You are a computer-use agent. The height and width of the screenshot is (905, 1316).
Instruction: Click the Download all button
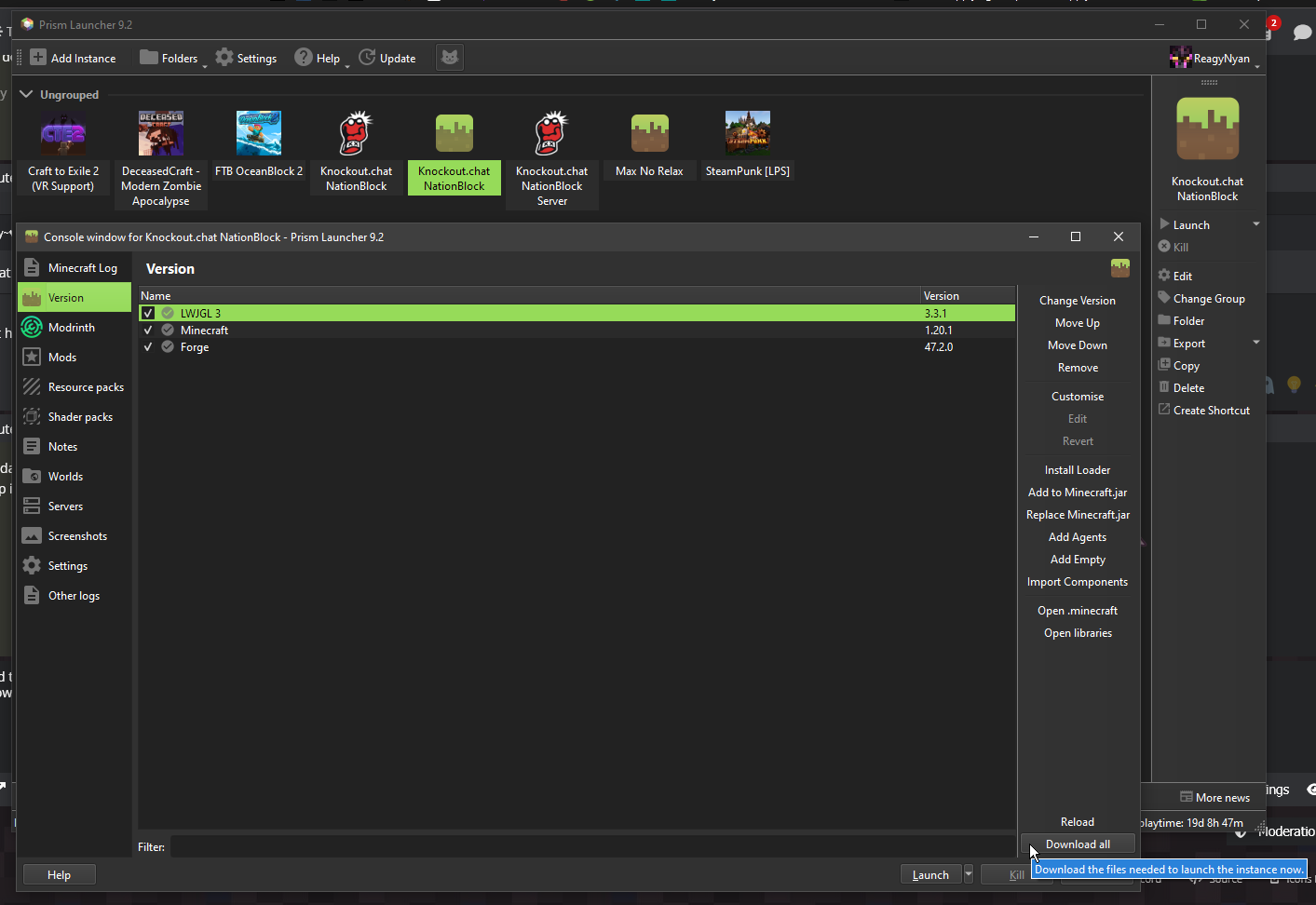1078,844
